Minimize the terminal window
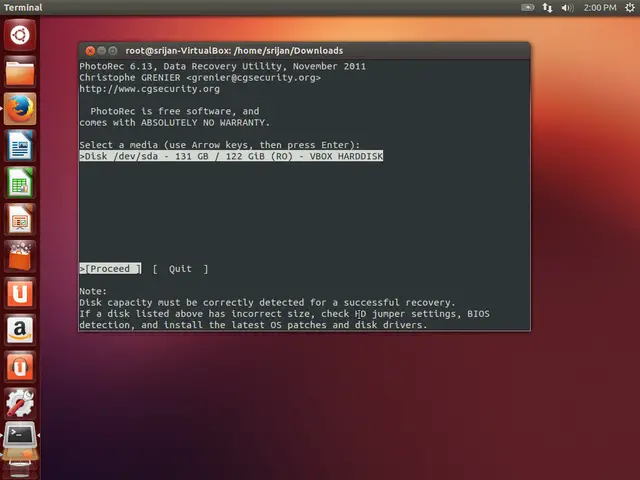The image size is (640, 480). 101,51
